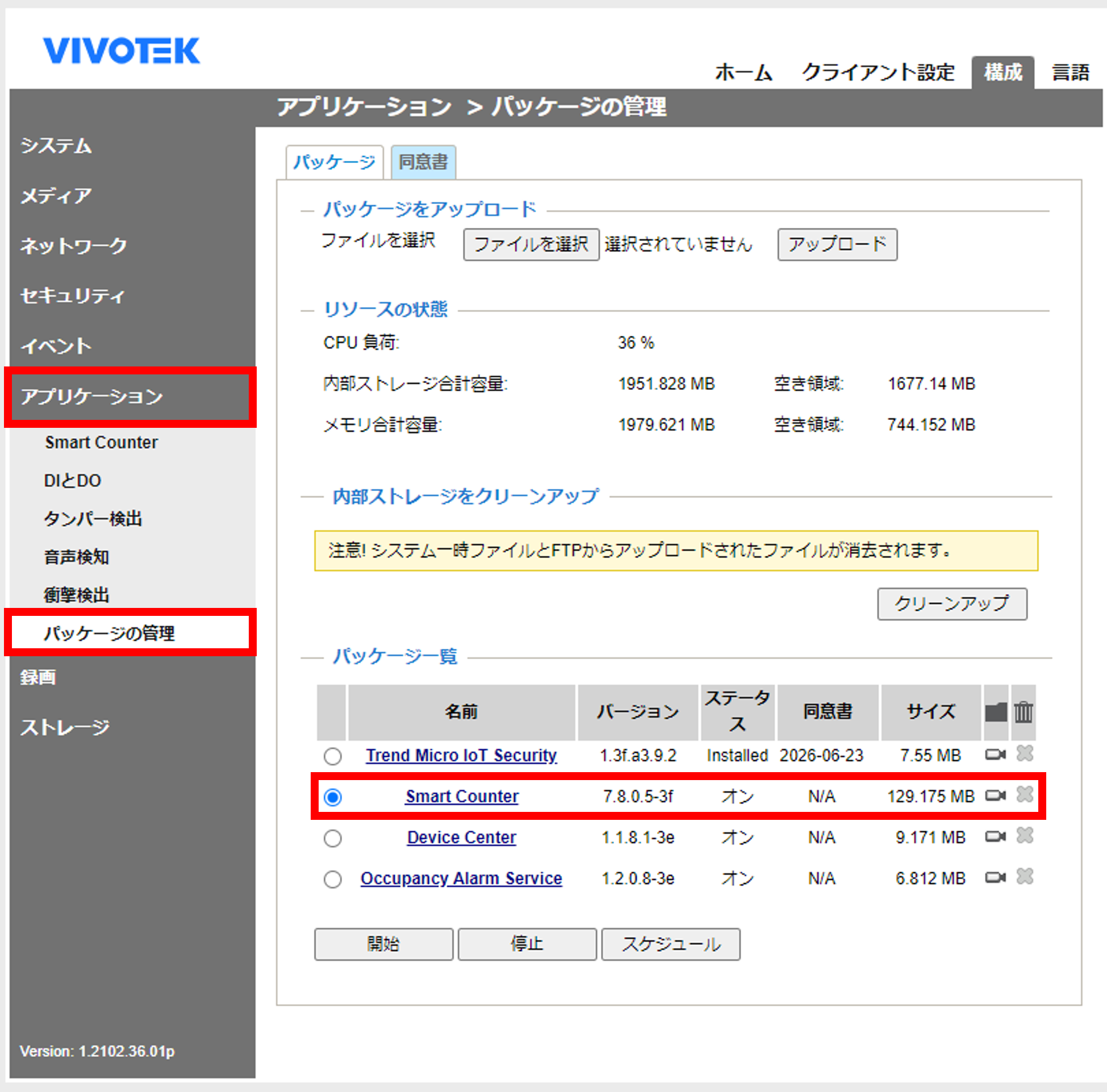Viewport: 1107px width, 1092px height.
Task: Click the サイズ column header
Action: [x=931, y=712]
